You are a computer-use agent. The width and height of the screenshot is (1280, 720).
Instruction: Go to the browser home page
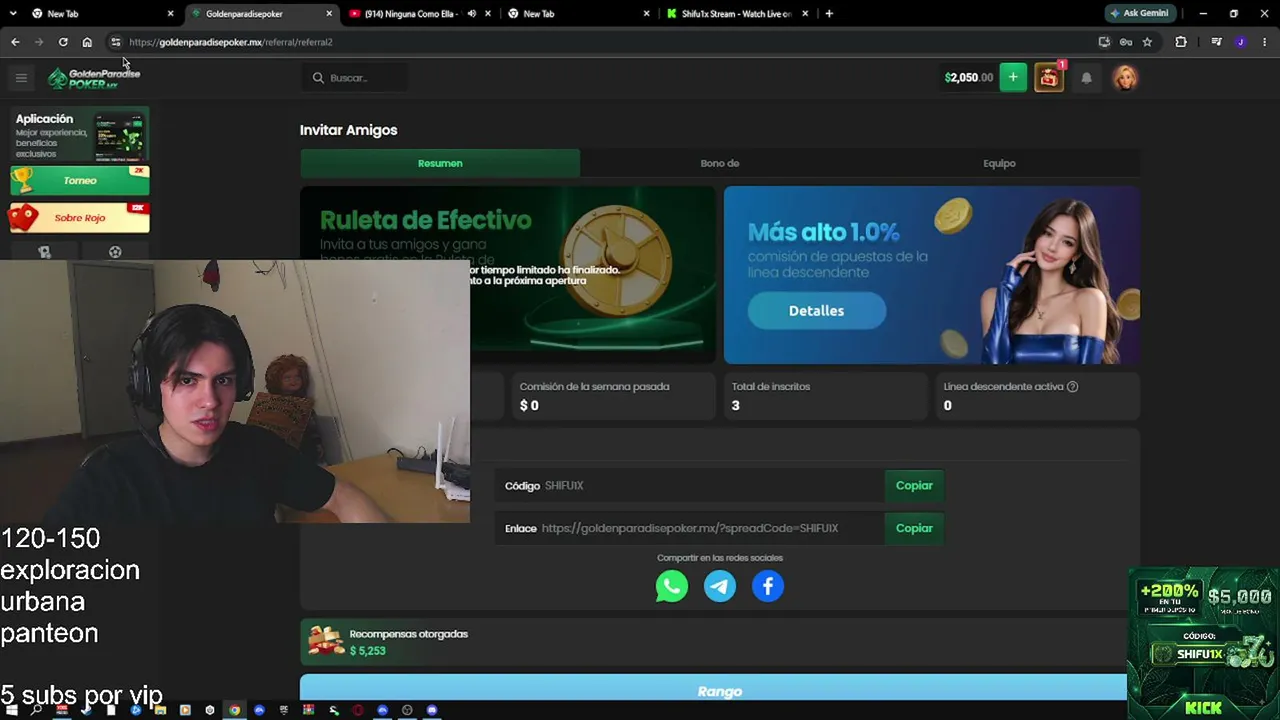pos(87,42)
